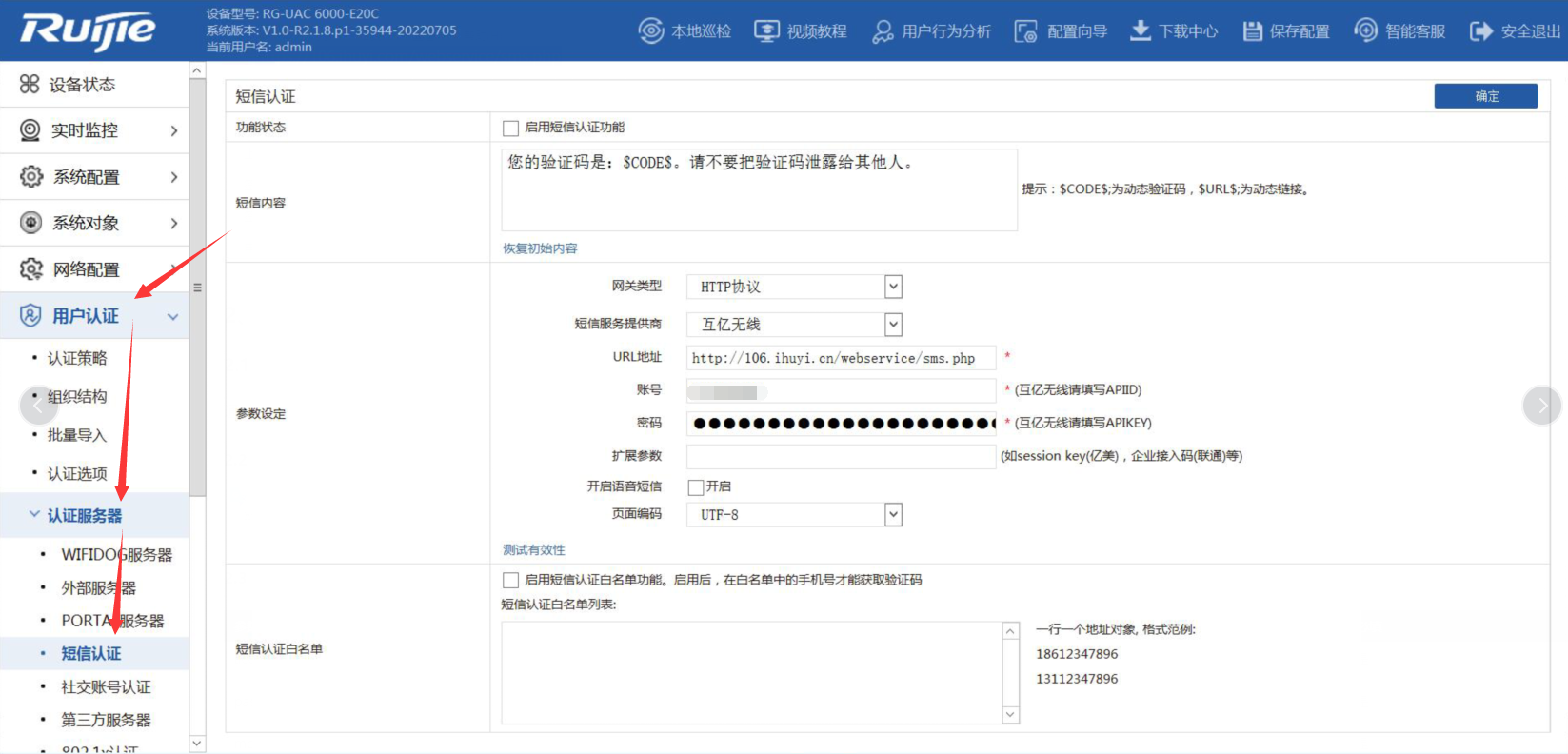Click the 确定 confirm button
The width and height of the screenshot is (1568, 754).
click(x=1485, y=96)
